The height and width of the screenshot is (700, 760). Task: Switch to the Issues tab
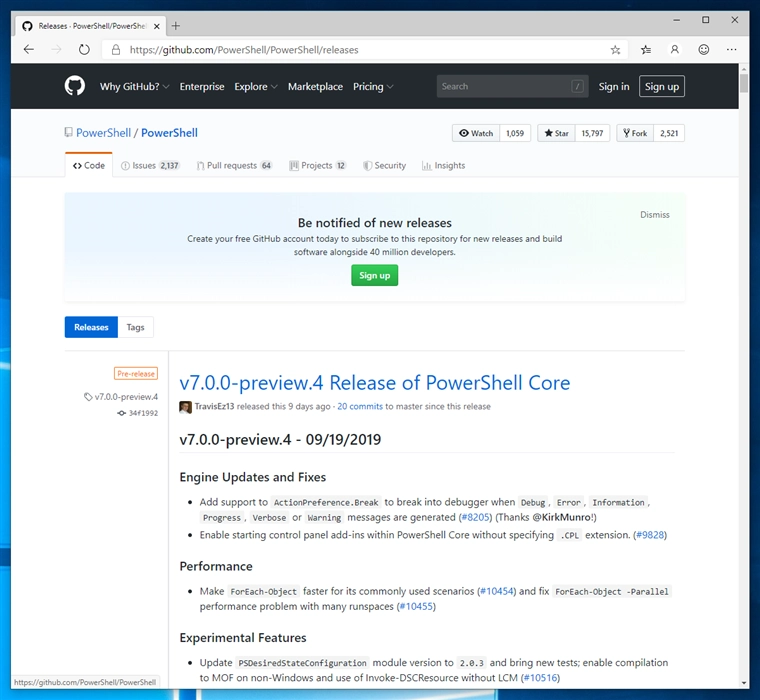click(150, 165)
